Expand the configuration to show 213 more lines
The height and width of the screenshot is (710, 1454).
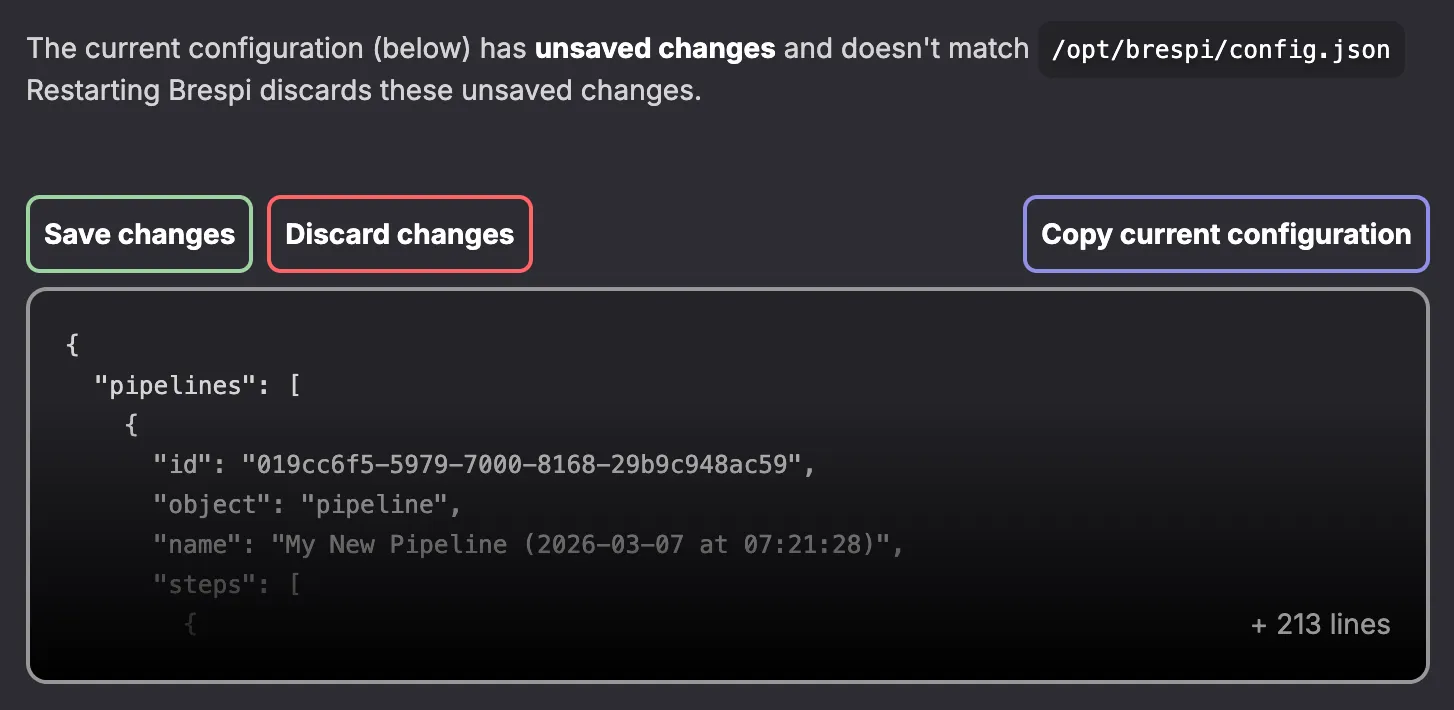tap(1319, 624)
